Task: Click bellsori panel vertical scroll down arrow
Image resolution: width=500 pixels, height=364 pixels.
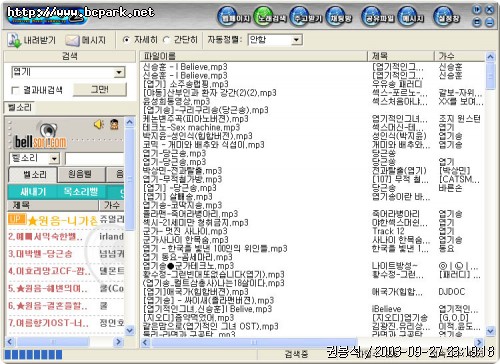Action: (x=130, y=331)
